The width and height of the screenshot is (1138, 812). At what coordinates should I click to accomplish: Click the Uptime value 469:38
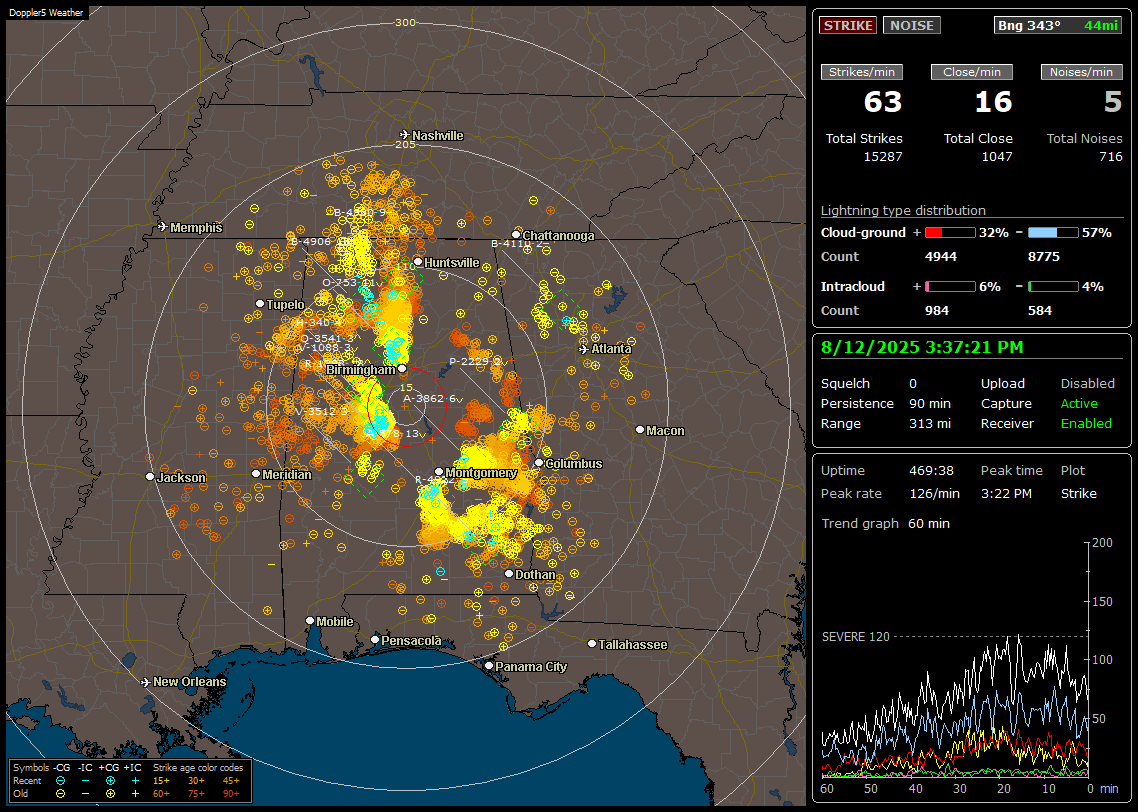click(x=931, y=470)
